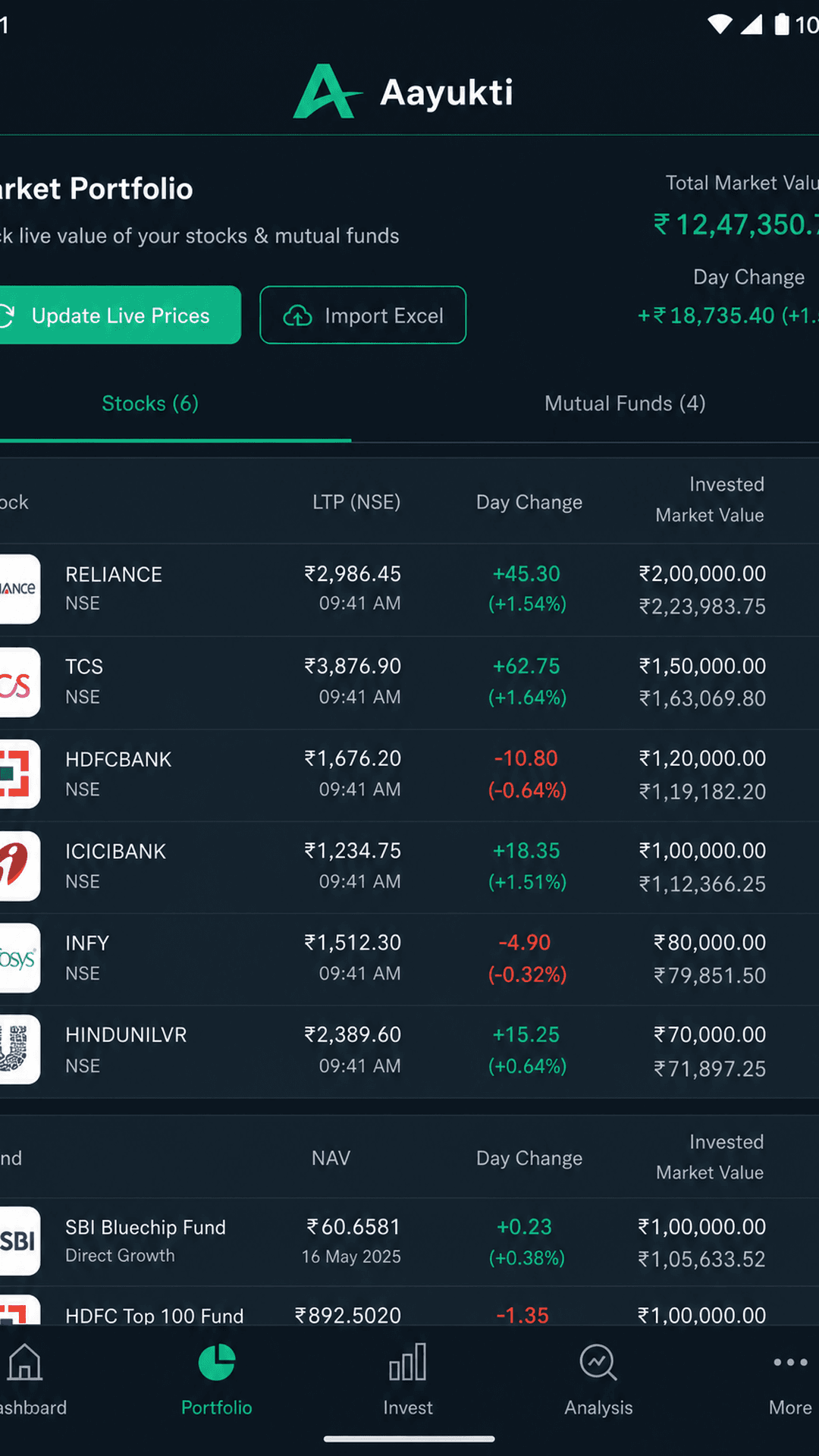
Task: Open the RELIANCE stock name
Action: (x=114, y=575)
